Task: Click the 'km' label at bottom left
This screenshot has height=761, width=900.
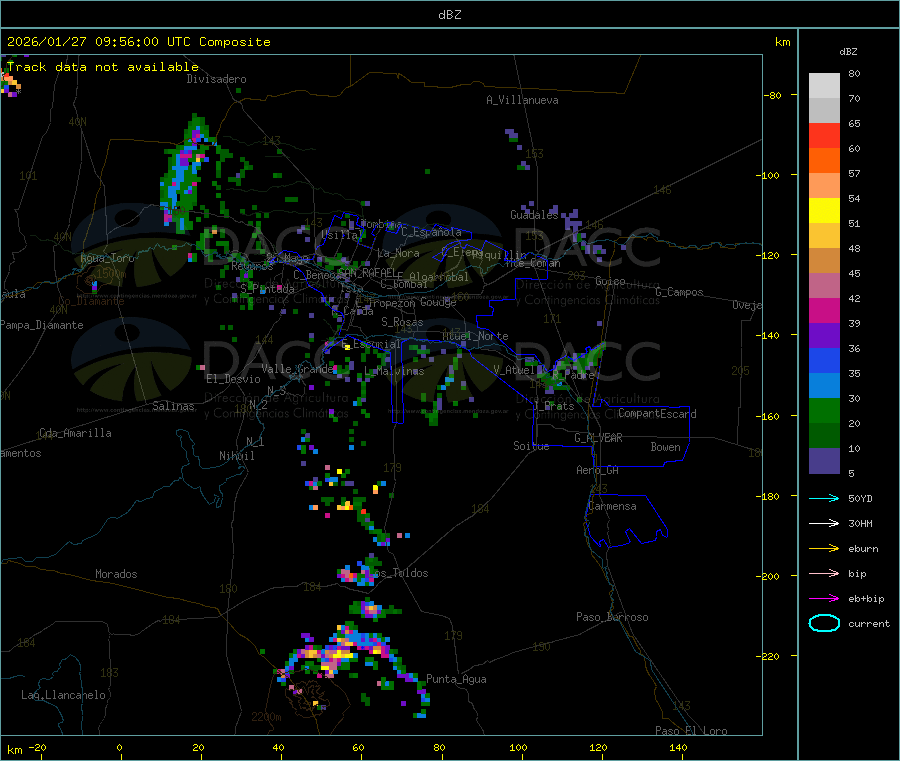Action: (x=14, y=750)
